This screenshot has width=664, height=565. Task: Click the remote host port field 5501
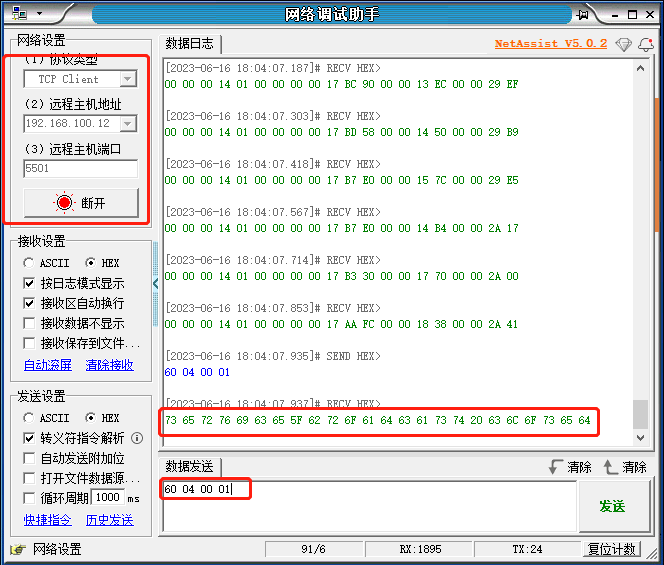coord(80,169)
